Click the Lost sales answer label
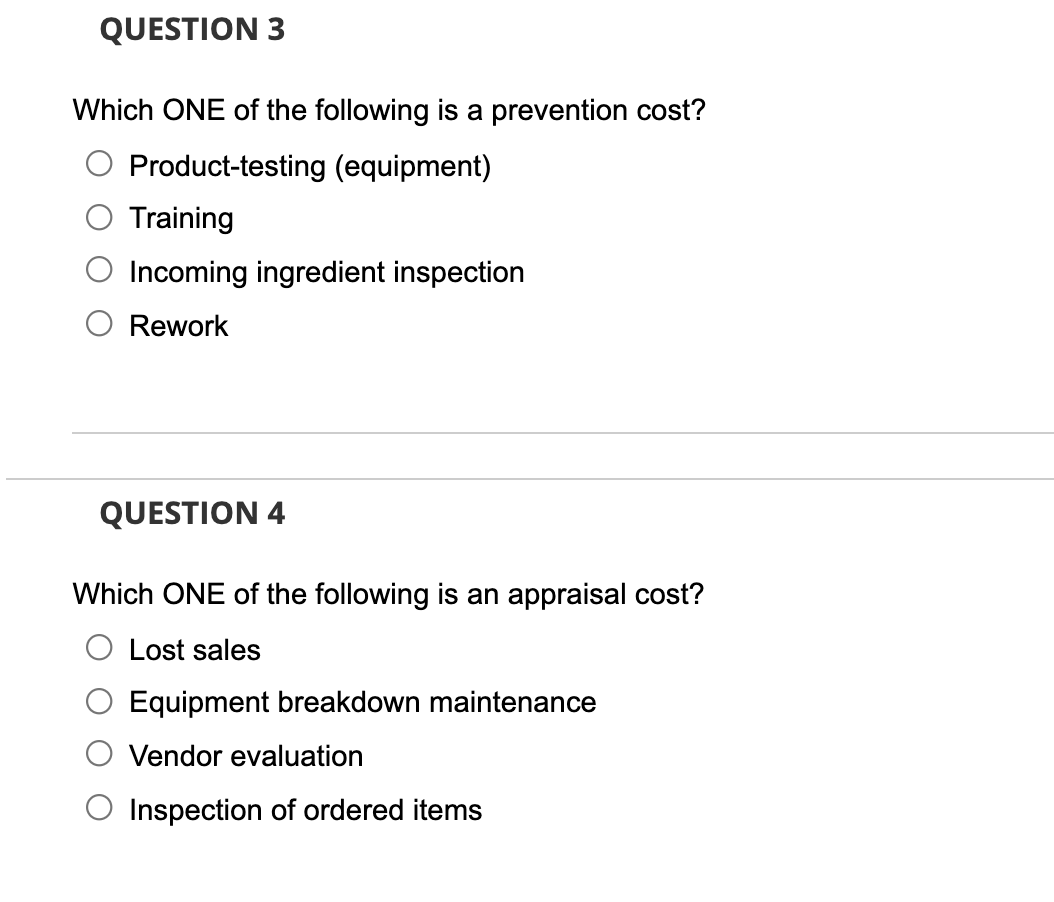This screenshot has width=1054, height=902. [x=195, y=649]
